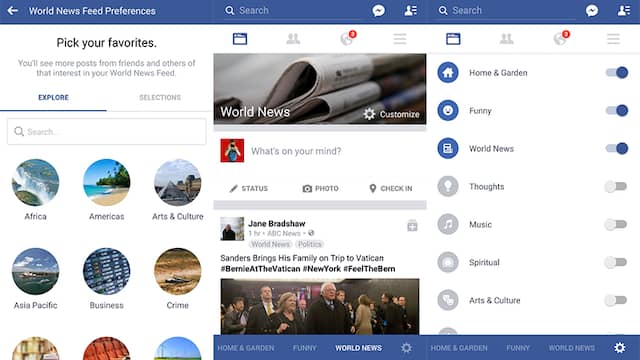Open Jane Bradshaw's profile picture
Image resolution: width=640 pixels, height=360 pixels.
click(x=232, y=229)
